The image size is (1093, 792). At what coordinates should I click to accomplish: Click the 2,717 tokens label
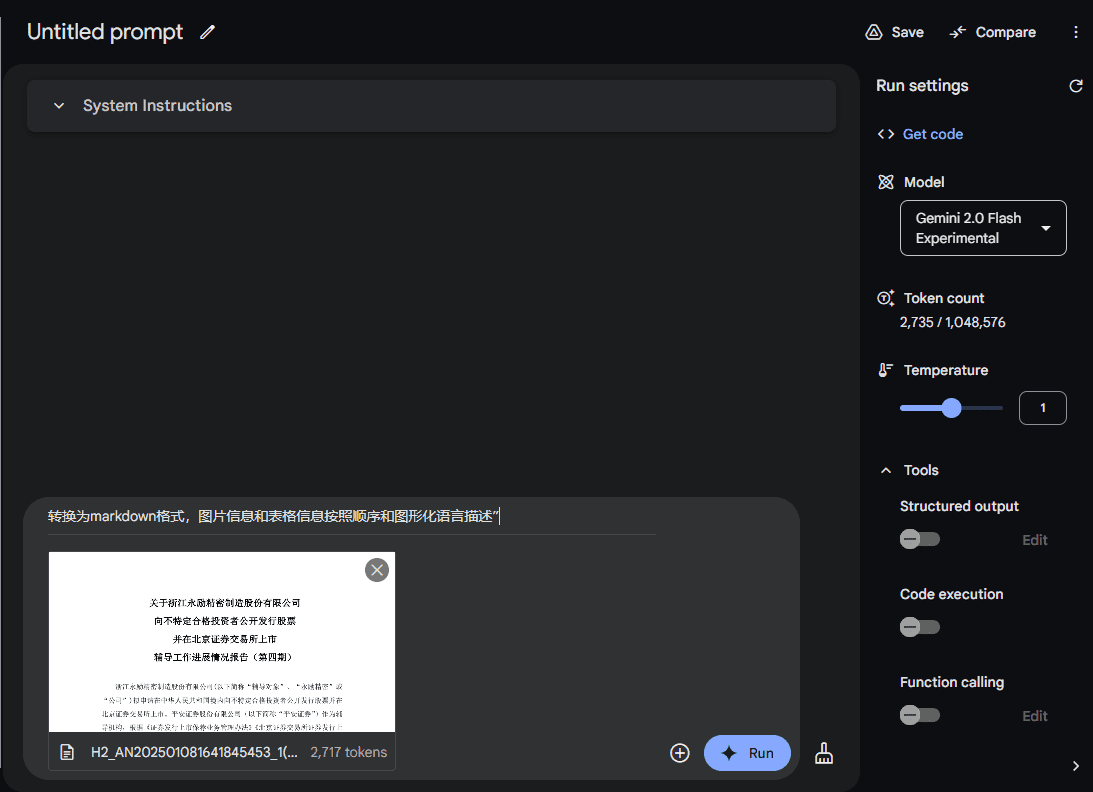[349, 752]
